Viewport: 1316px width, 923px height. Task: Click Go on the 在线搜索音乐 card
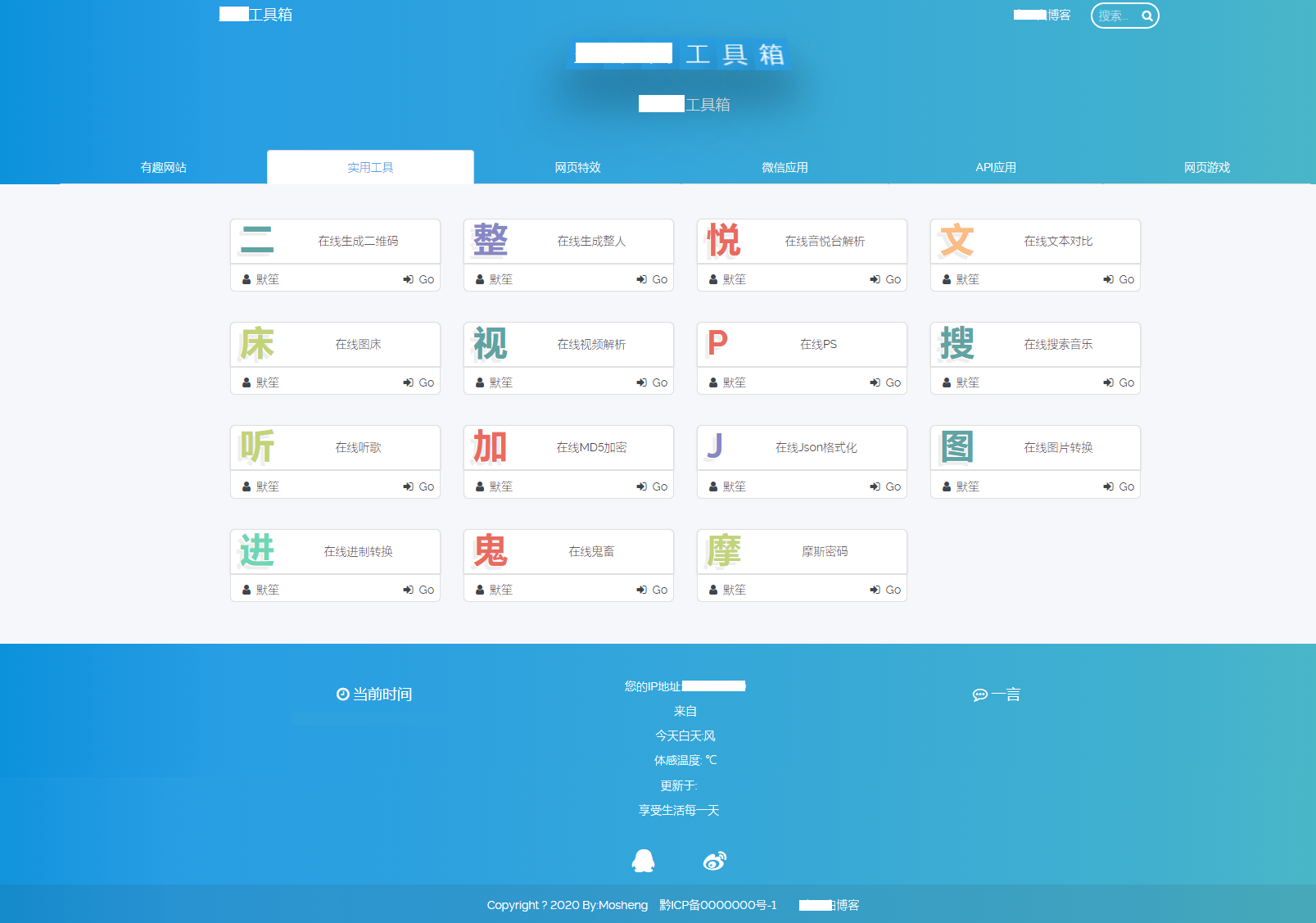[1119, 382]
